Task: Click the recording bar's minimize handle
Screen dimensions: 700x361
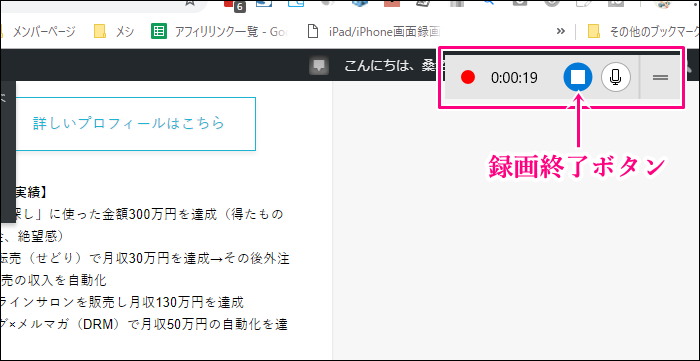Action: coord(660,78)
